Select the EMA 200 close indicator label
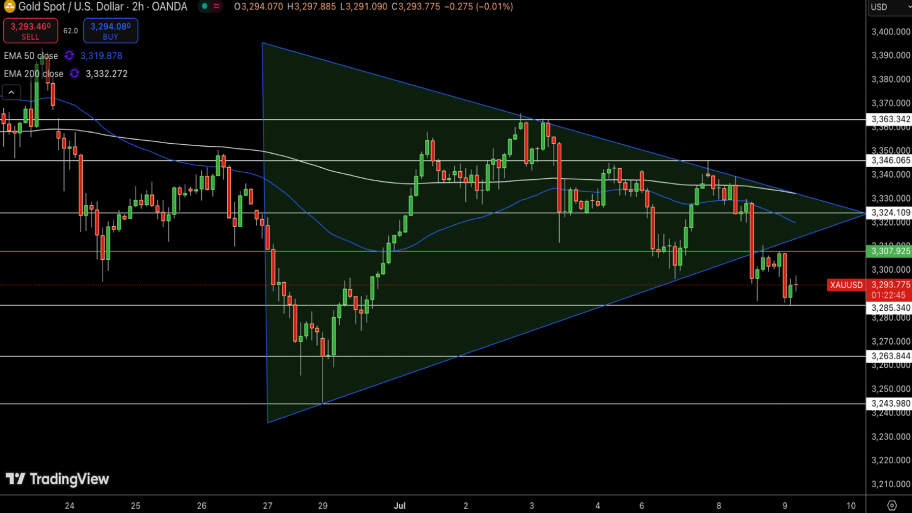Screen dimensions: 912x513 pyautogui.click(x=33, y=74)
